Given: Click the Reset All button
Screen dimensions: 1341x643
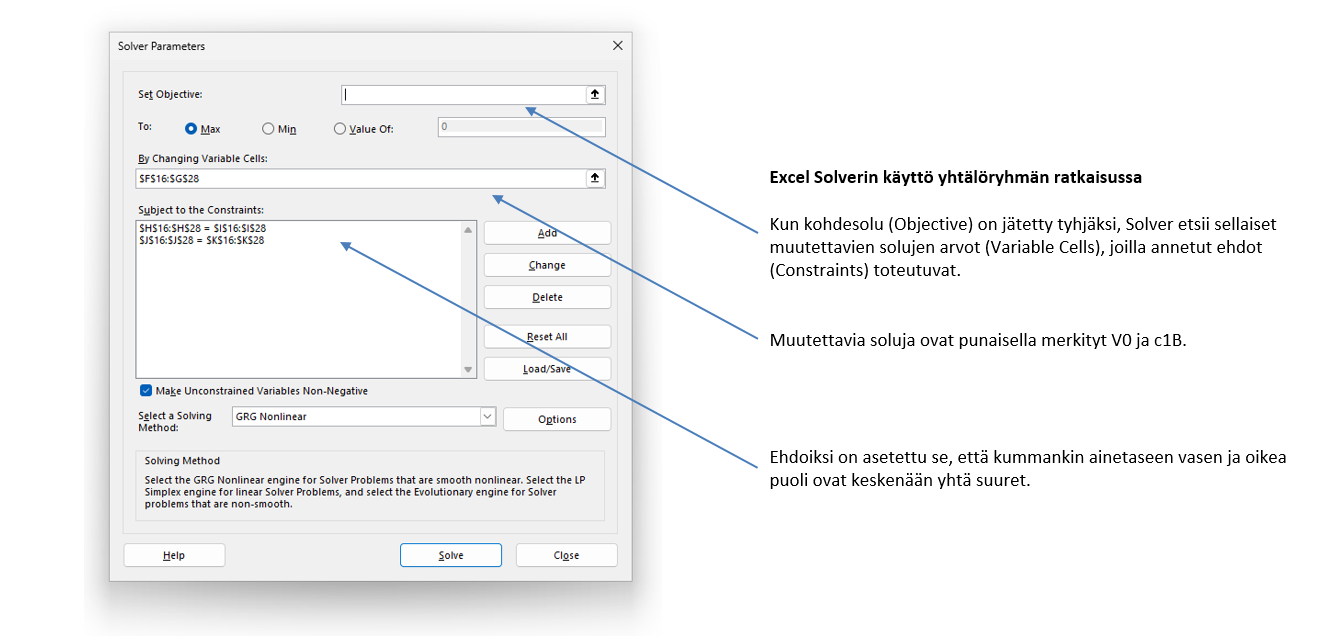Looking at the screenshot, I should [547, 337].
